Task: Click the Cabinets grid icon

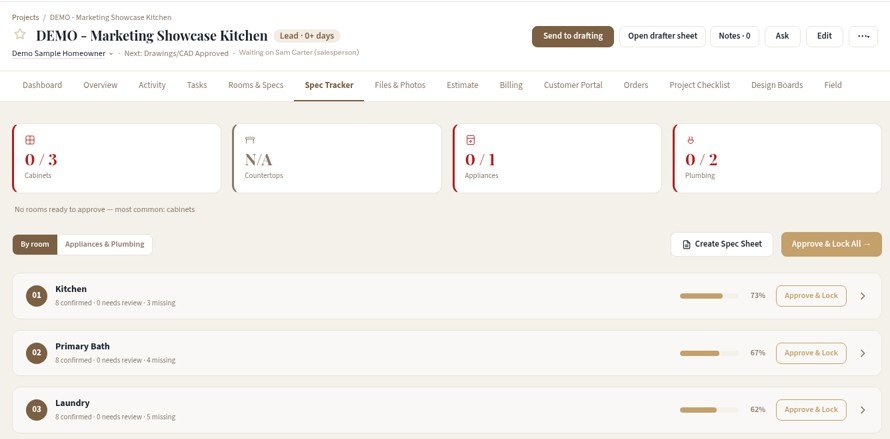Action: (x=30, y=140)
